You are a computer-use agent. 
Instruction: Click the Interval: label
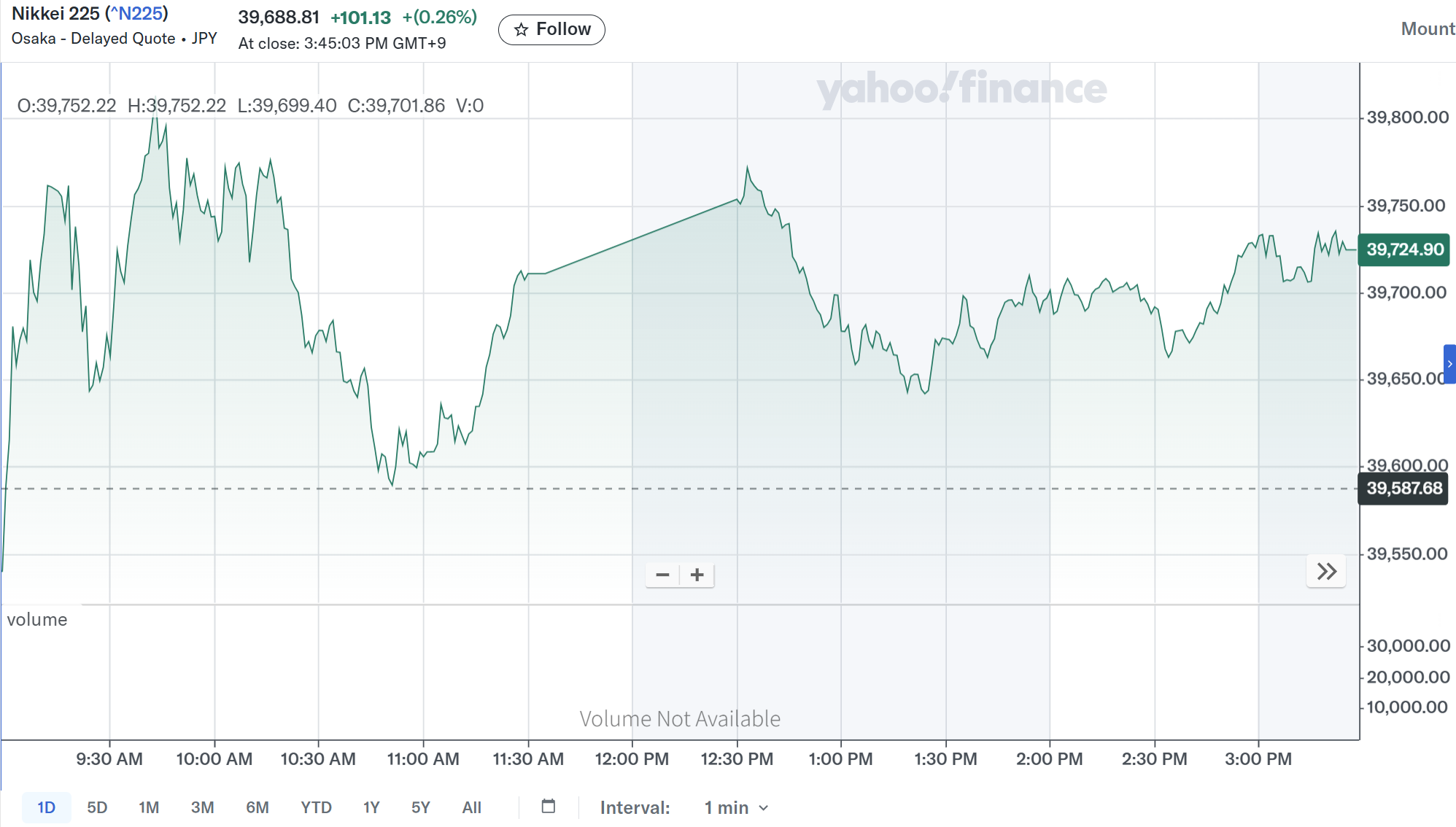[635, 807]
